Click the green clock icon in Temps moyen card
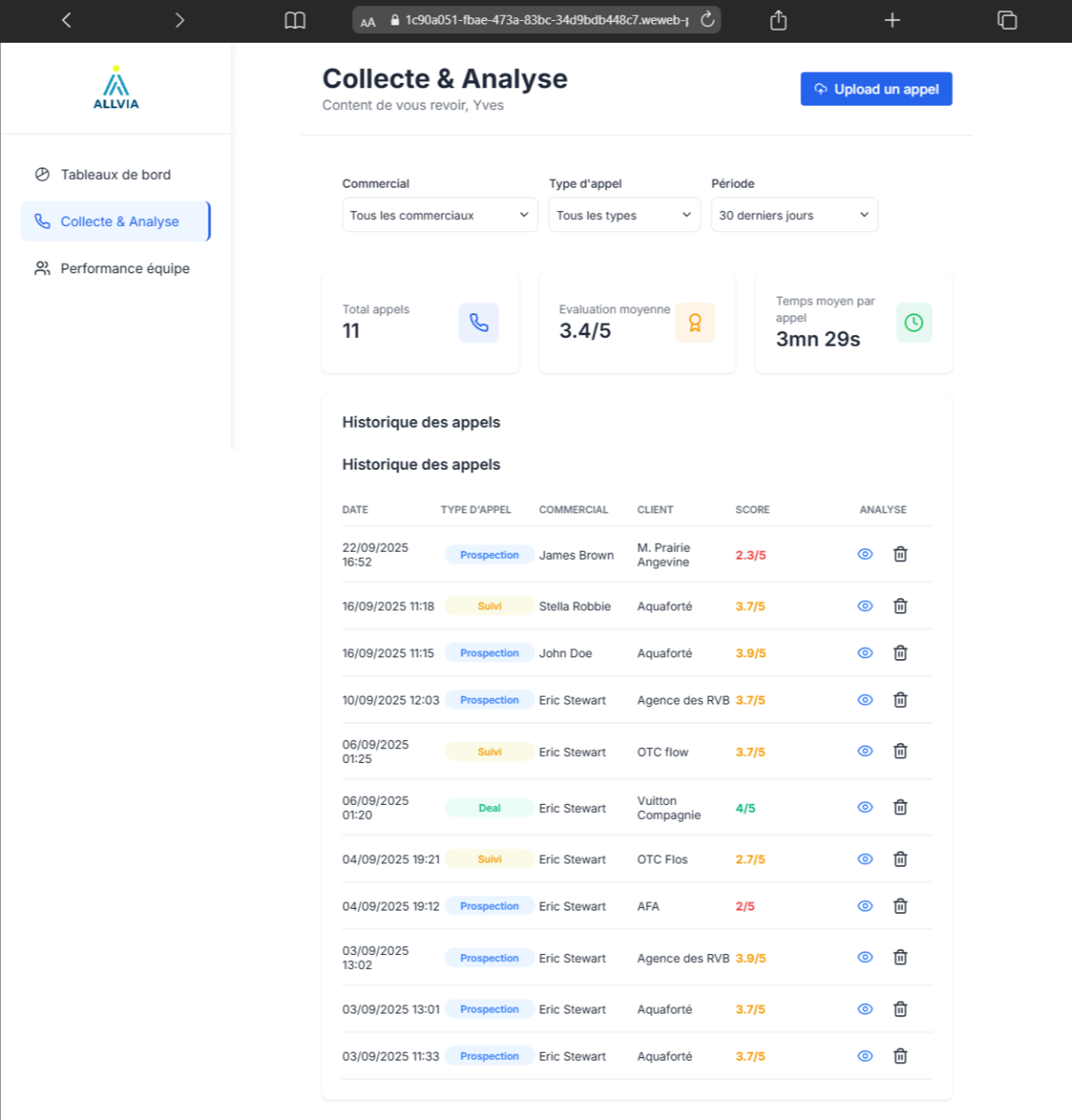1072x1120 pixels. point(913,323)
